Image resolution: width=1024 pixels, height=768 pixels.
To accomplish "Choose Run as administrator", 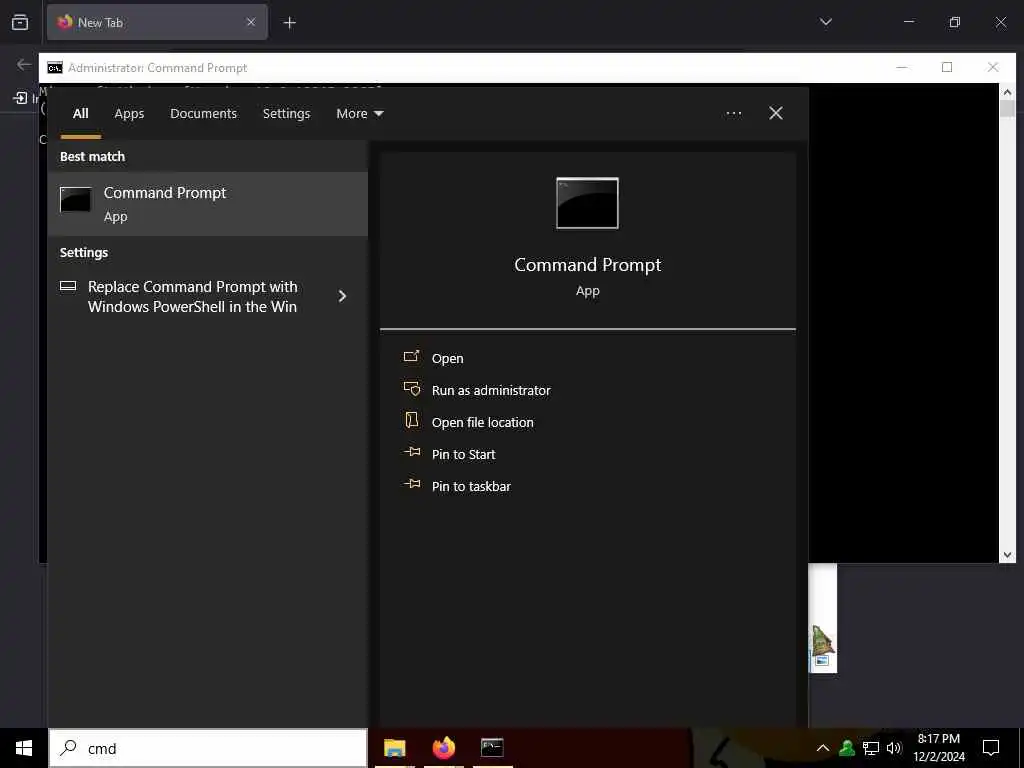I will click(x=490, y=391).
